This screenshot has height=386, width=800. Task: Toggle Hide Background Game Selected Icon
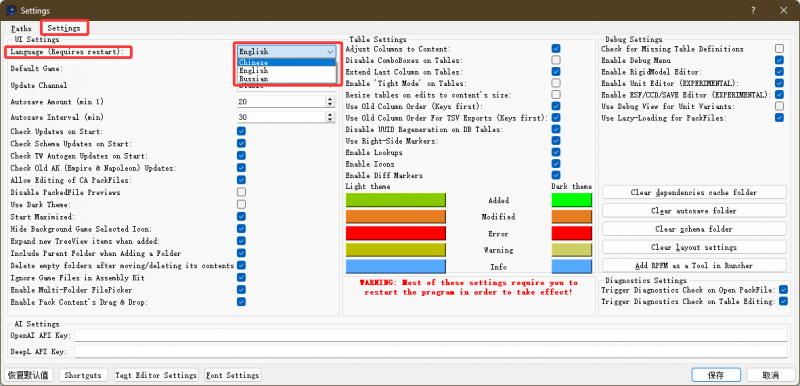click(x=241, y=229)
